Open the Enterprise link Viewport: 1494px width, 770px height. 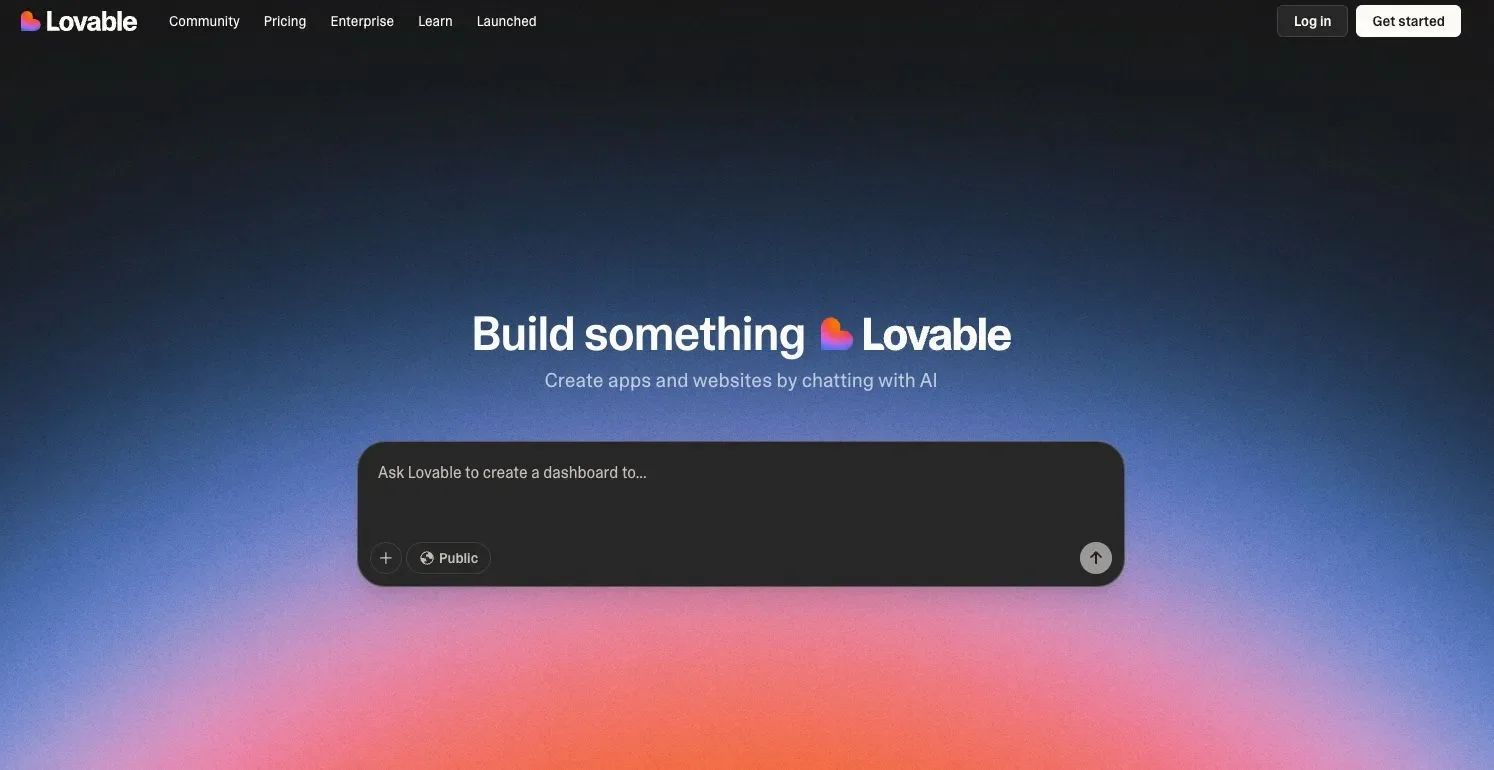coord(362,21)
